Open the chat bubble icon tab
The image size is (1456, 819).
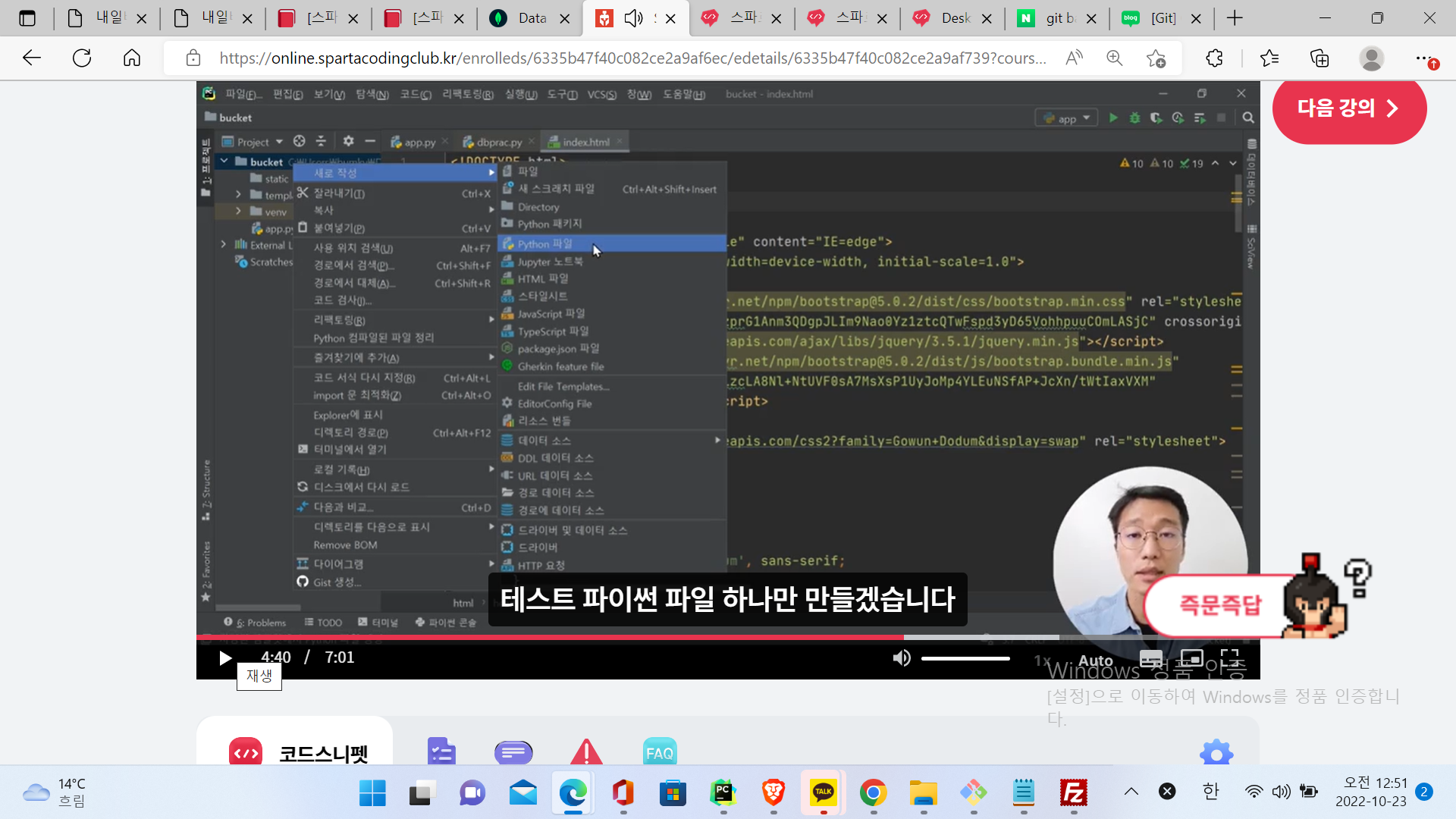513,752
